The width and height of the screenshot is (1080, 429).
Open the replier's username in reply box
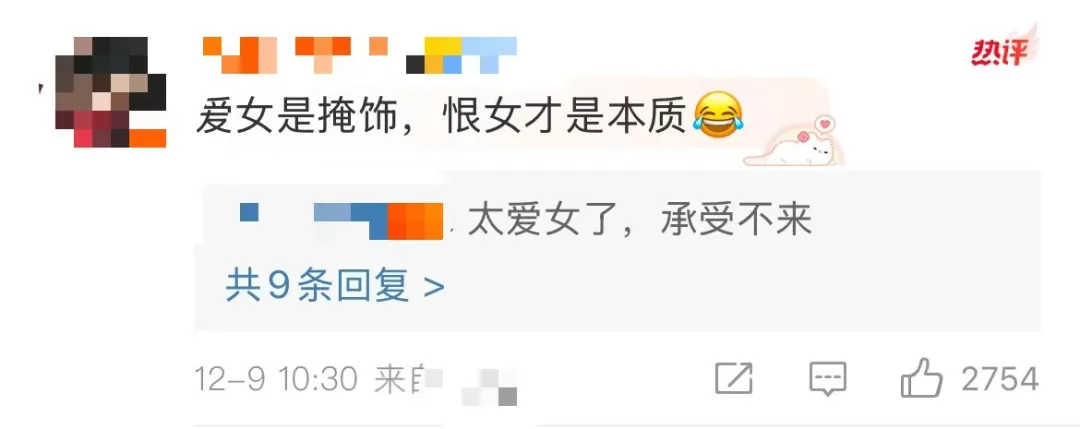(341, 220)
